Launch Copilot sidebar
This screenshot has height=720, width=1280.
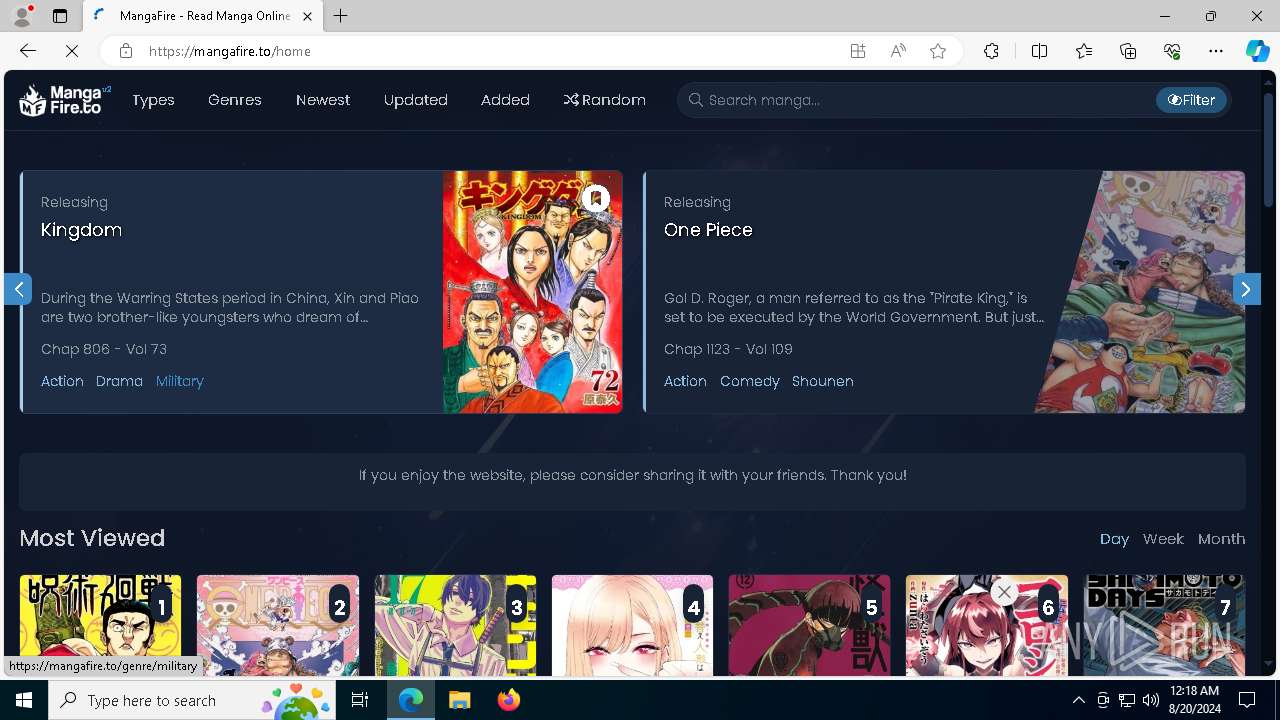1257,51
